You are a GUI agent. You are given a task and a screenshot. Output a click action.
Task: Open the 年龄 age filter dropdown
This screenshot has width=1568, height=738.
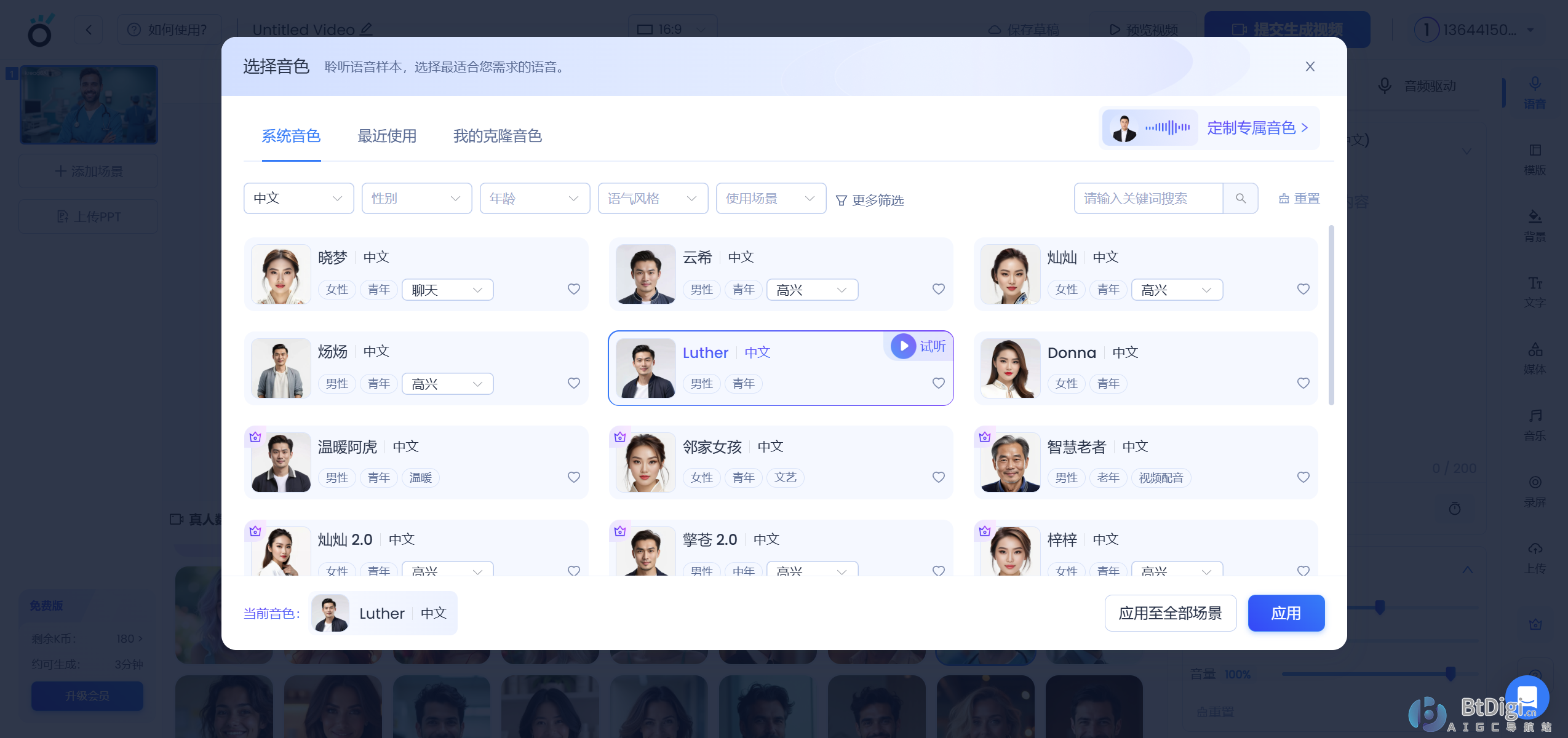point(535,198)
